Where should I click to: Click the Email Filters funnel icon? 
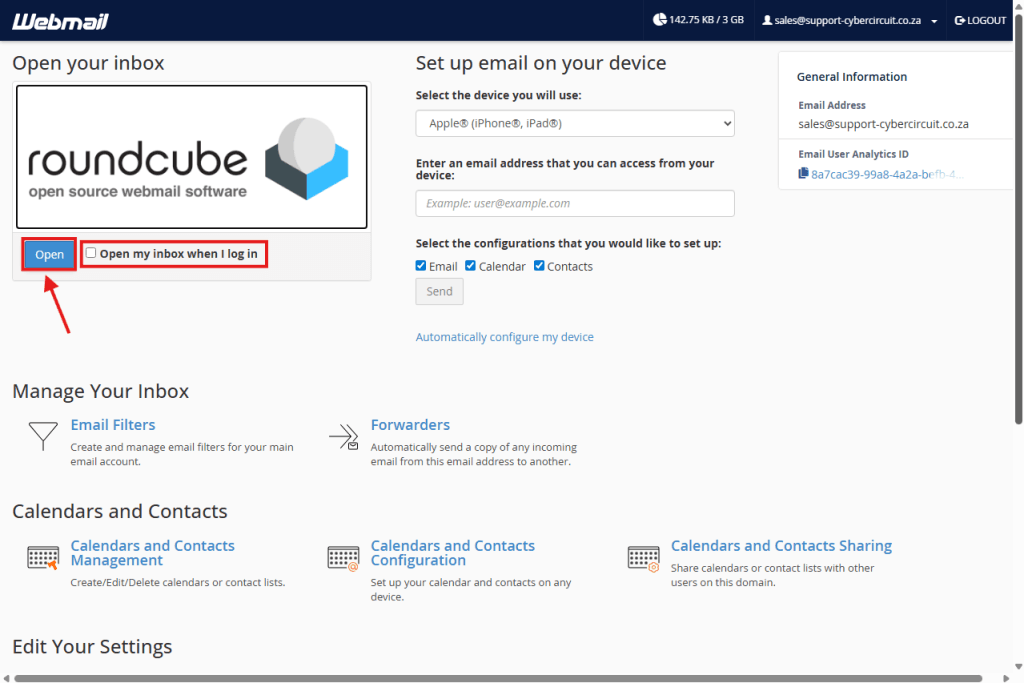42,436
